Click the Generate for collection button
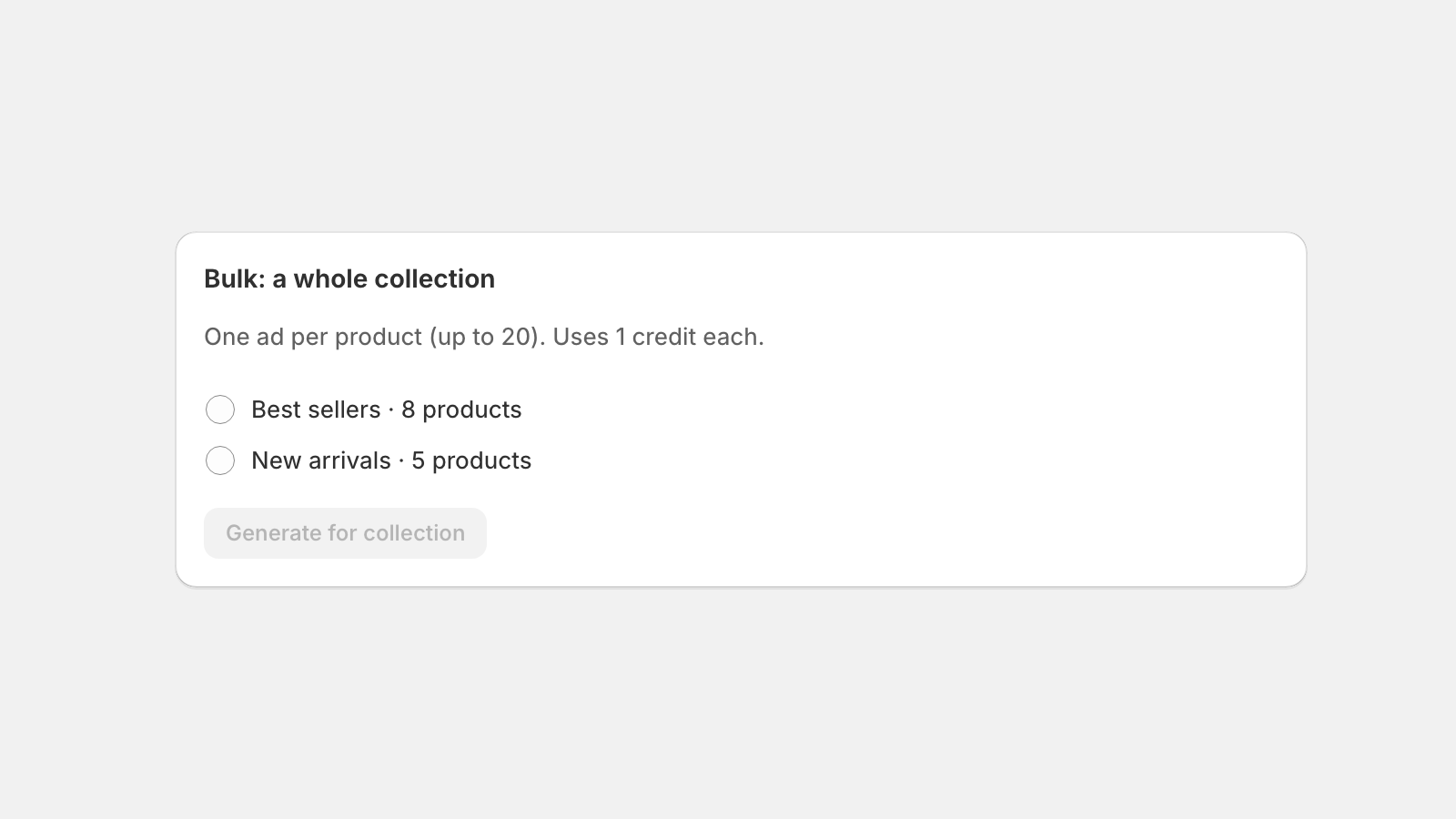This screenshot has height=819, width=1456. coord(345,533)
